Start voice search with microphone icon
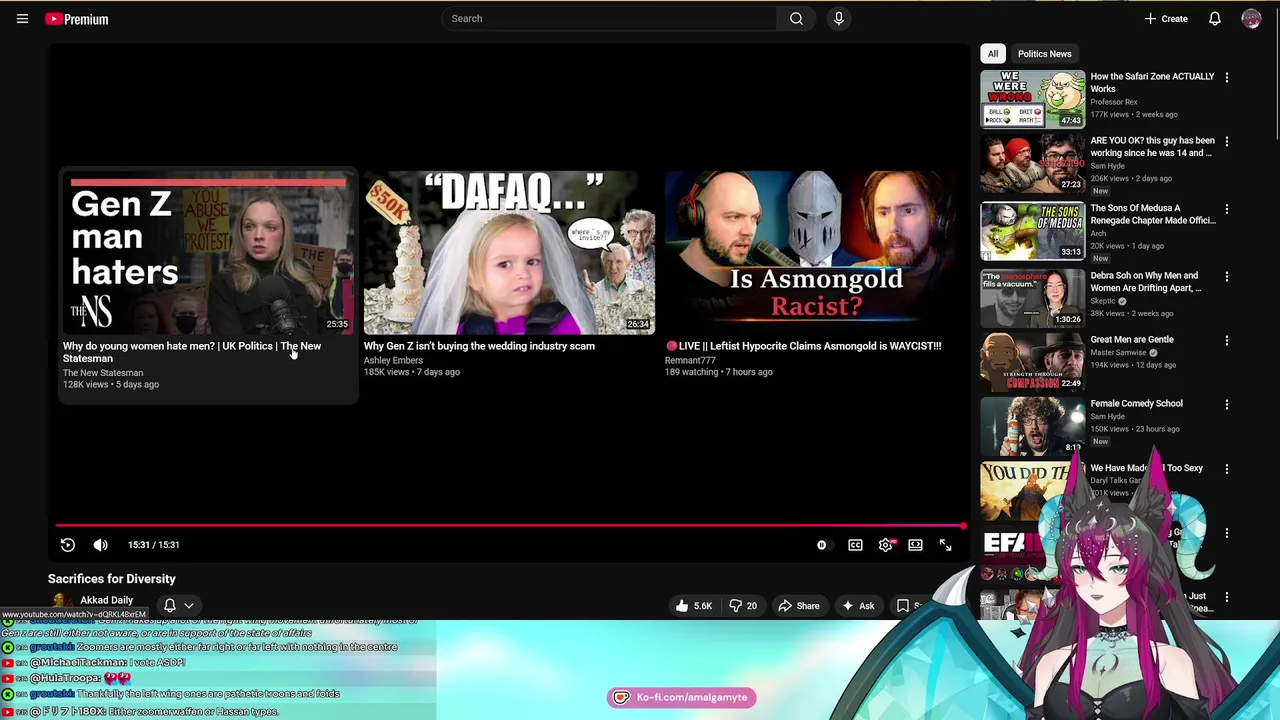This screenshot has width=1280, height=720. coord(839,18)
